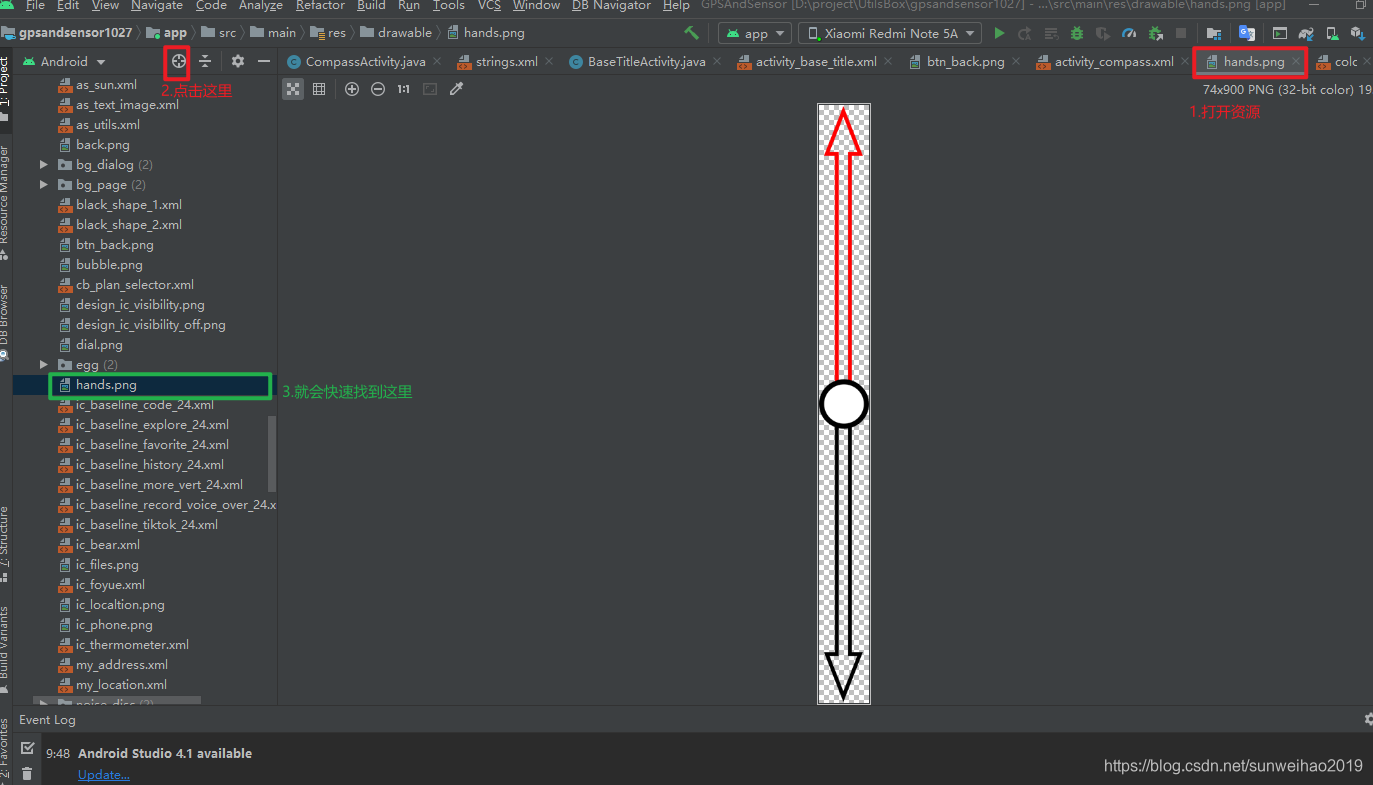Click the Translate plugin icon
Viewport: 1373px width, 785px height.
click(1247, 33)
